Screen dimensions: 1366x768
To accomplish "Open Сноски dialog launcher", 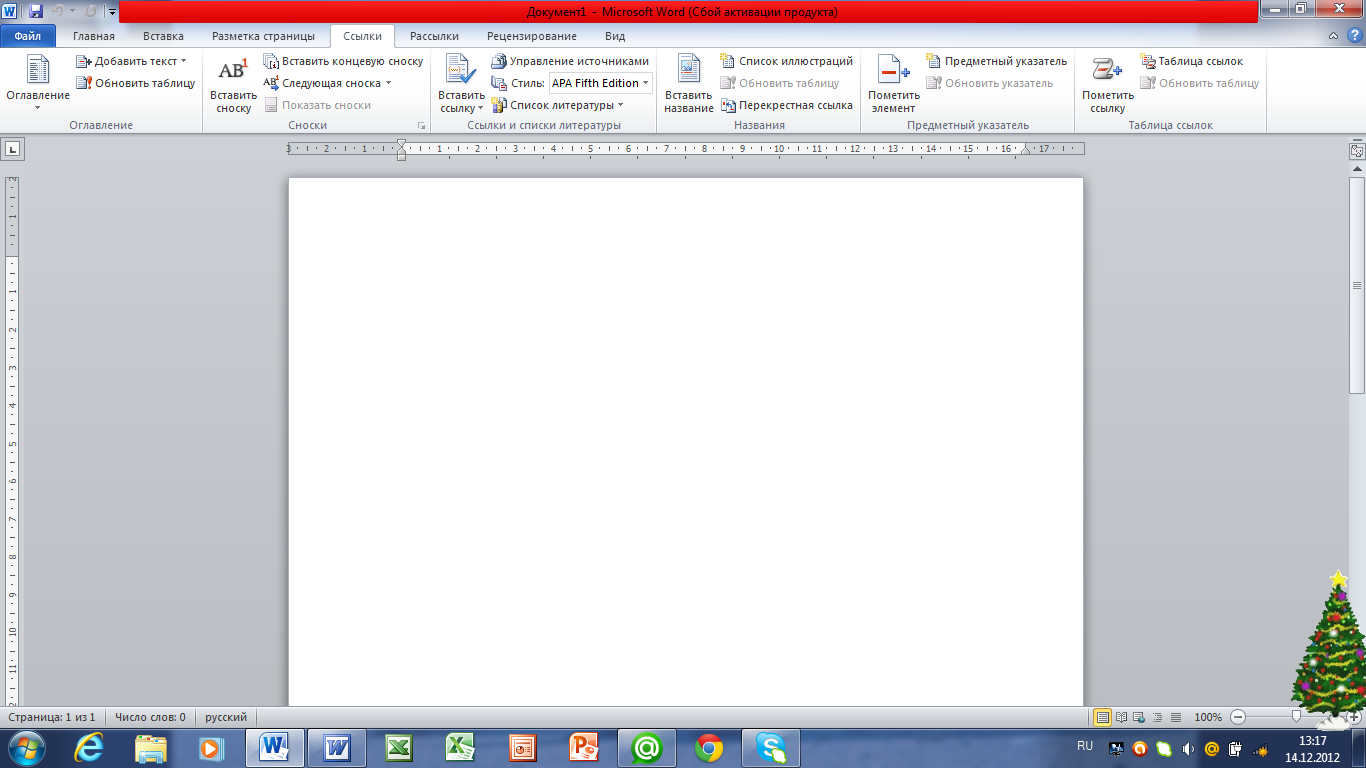I will tap(421, 126).
